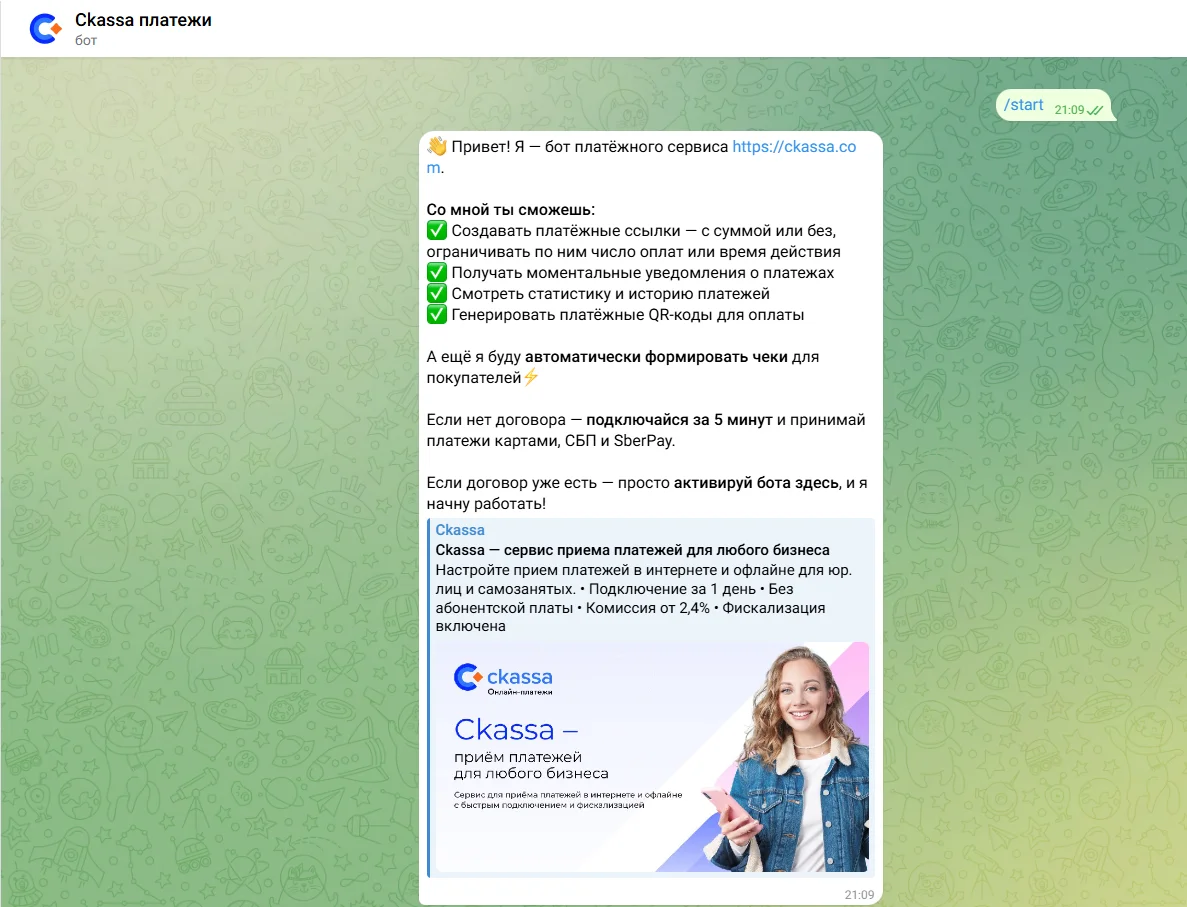The image size is (1187, 907).
Task: Open the Ckassa платежи chat title
Action: point(143,20)
